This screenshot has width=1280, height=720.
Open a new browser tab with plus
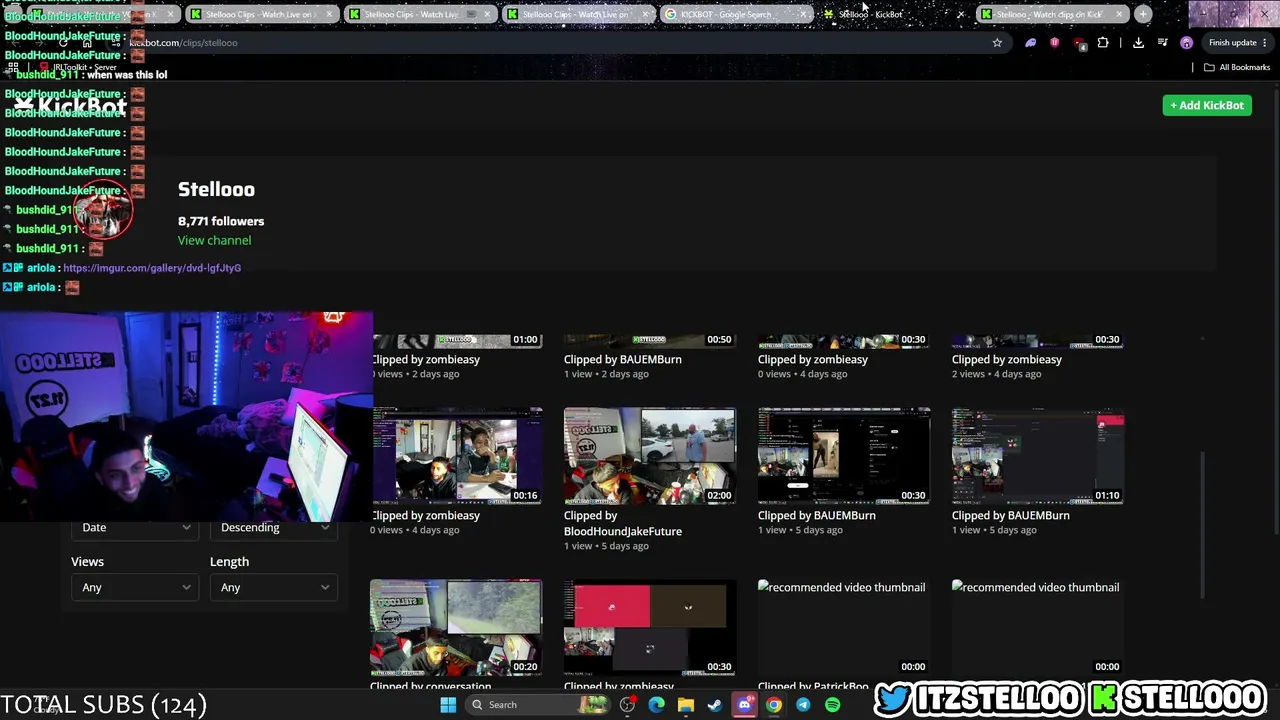[1143, 14]
